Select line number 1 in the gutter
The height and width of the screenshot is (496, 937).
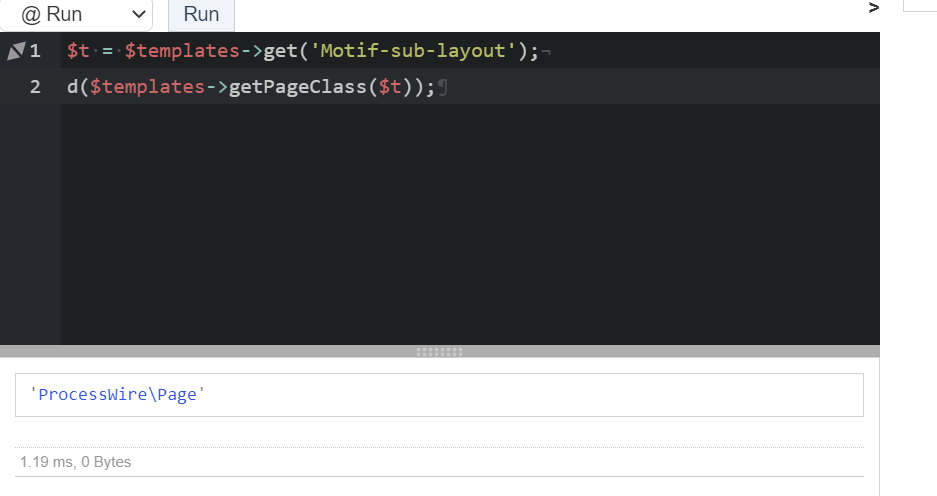click(36, 51)
